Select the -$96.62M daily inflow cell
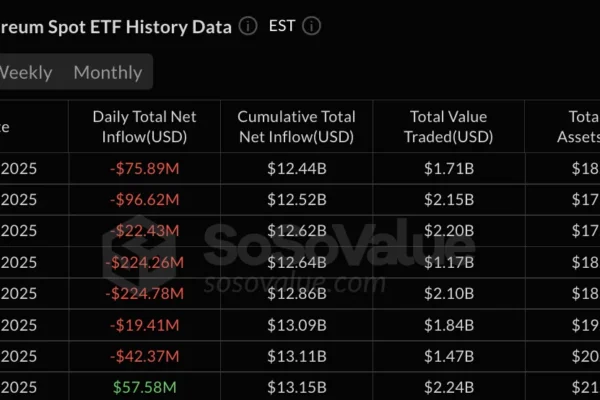The height and width of the screenshot is (400, 600). 145,200
